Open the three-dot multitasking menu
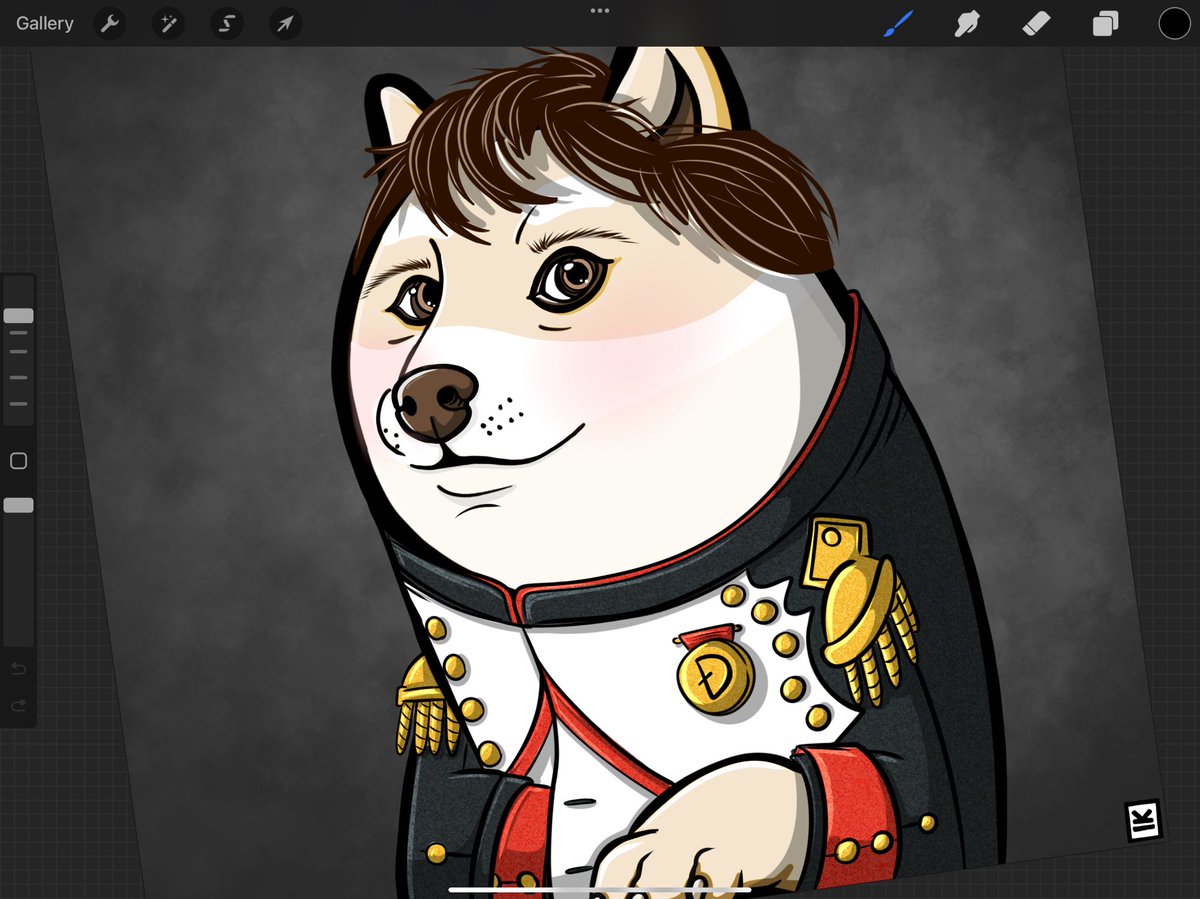The width and height of the screenshot is (1200, 899). tap(600, 11)
